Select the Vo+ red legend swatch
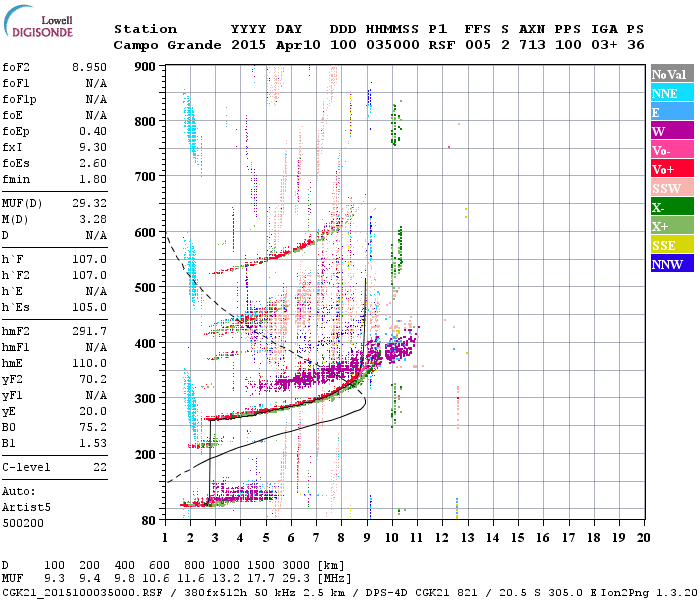The height and width of the screenshot is (600, 700). point(672,169)
